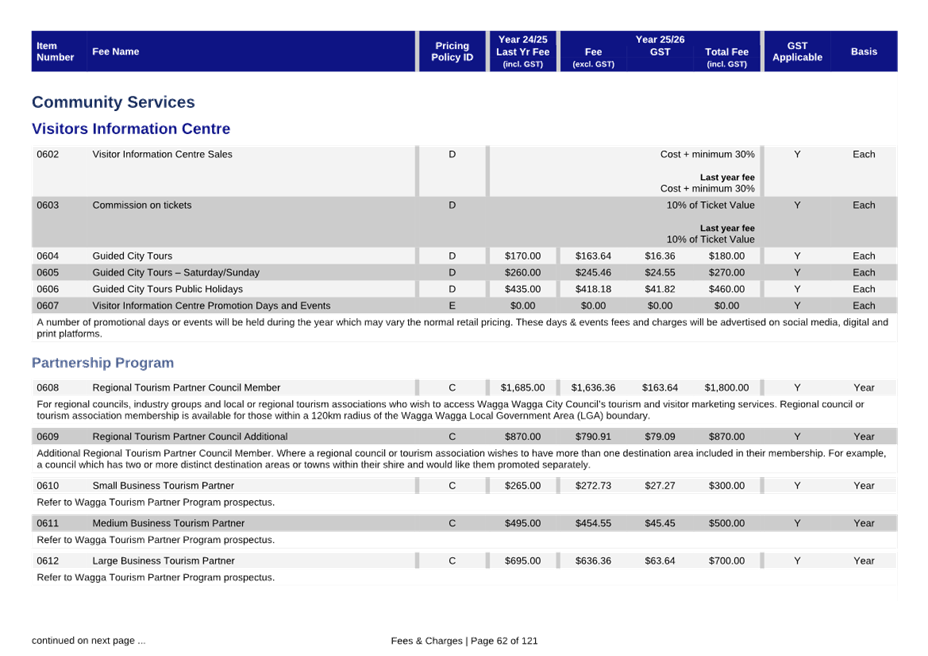Screen dimensions: 928x656
Task: Click the $790.91 fee value
Action: (593, 436)
